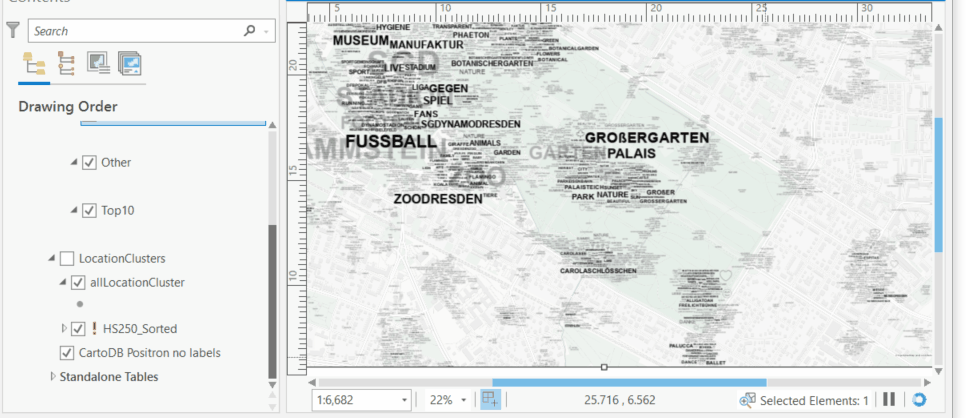Uncheck the Top10 layer checkbox
The height and width of the screenshot is (418, 966).
tap(89, 211)
